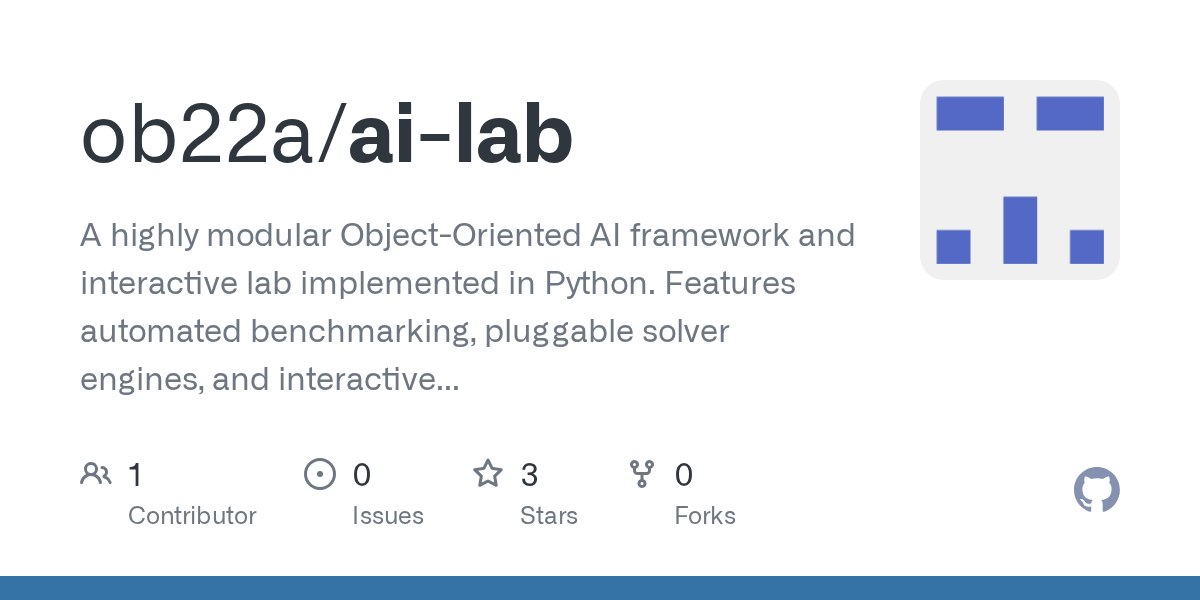Click the star outline icon
Viewport: 1200px width, 600px height.
pyautogui.click(x=488, y=473)
